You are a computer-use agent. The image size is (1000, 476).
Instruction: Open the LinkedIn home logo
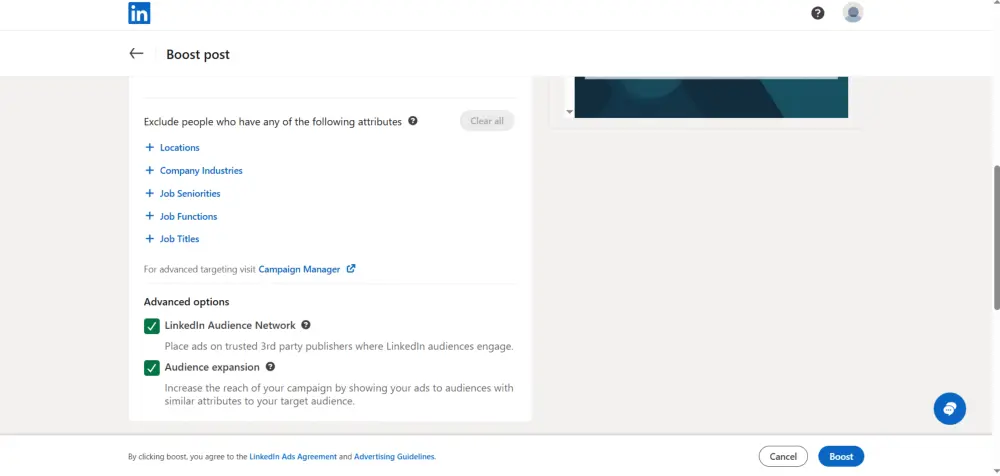139,13
